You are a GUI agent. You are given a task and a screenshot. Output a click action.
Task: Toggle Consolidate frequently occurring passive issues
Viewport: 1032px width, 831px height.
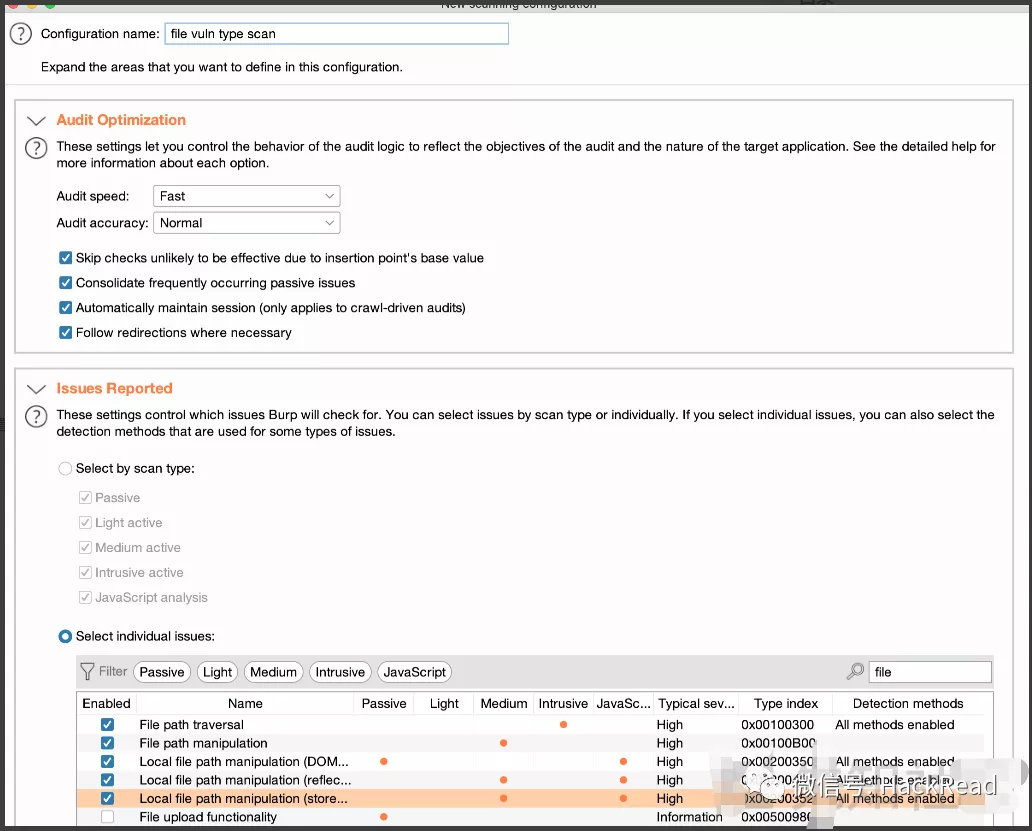click(x=65, y=283)
